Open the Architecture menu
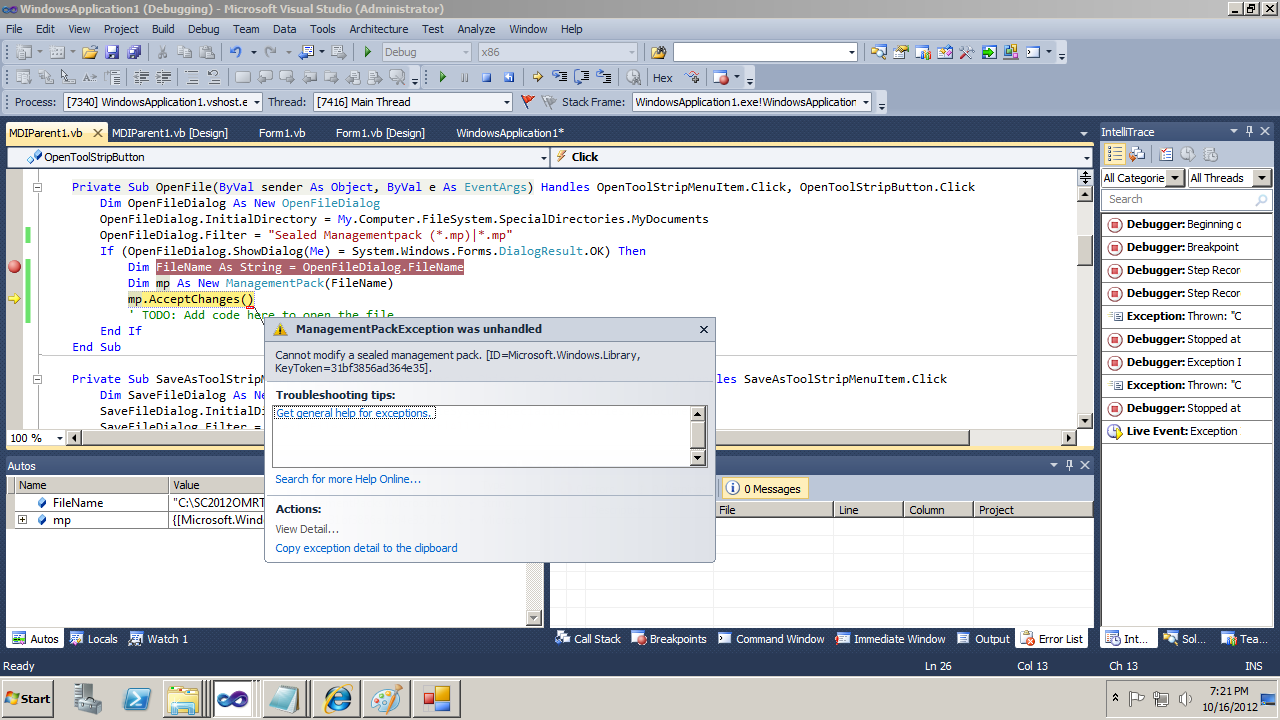1280x720 pixels. (x=378, y=29)
